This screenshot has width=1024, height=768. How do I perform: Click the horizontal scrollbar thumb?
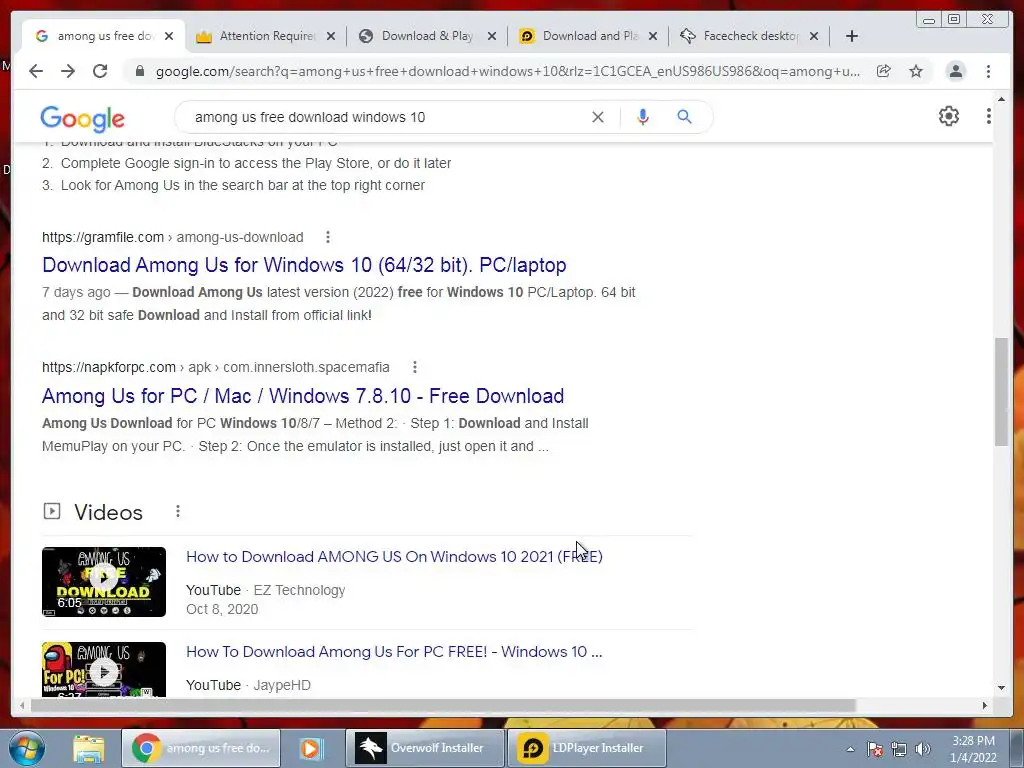point(443,705)
